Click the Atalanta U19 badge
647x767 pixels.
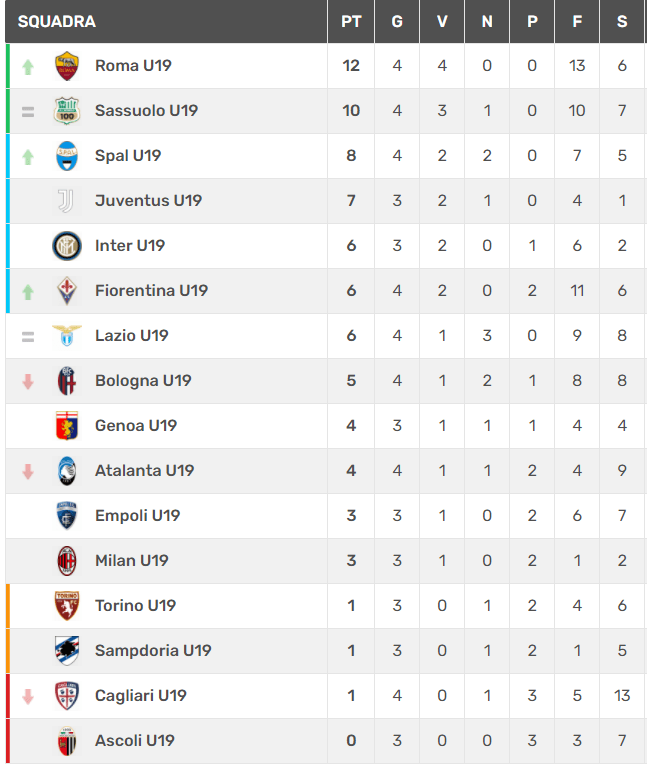67,471
